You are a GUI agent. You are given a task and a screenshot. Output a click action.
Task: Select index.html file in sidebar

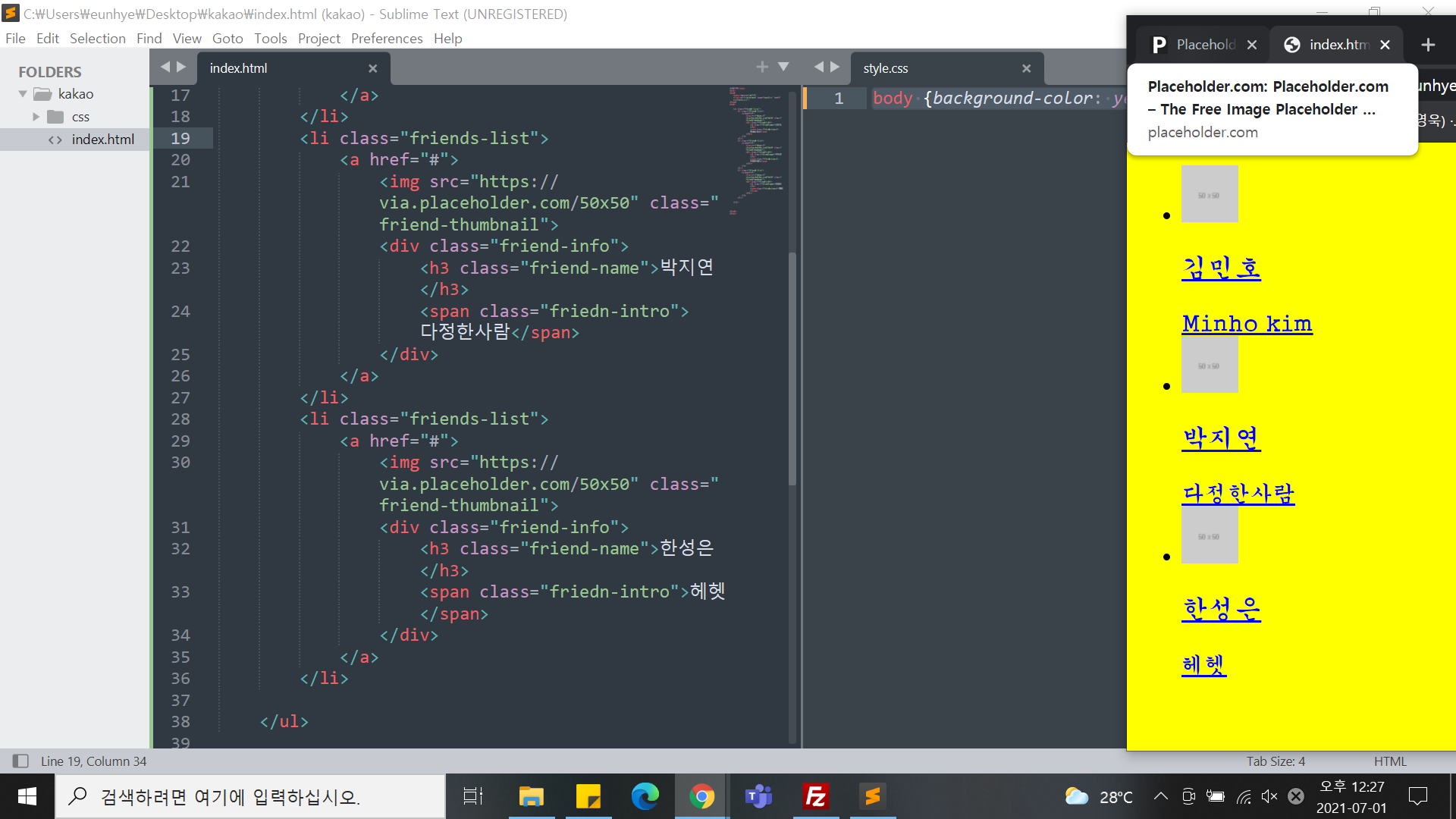(102, 140)
